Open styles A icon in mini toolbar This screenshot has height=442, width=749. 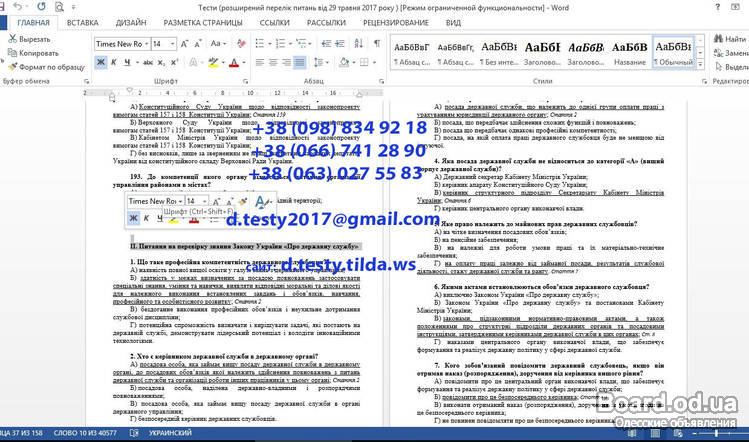point(262,202)
